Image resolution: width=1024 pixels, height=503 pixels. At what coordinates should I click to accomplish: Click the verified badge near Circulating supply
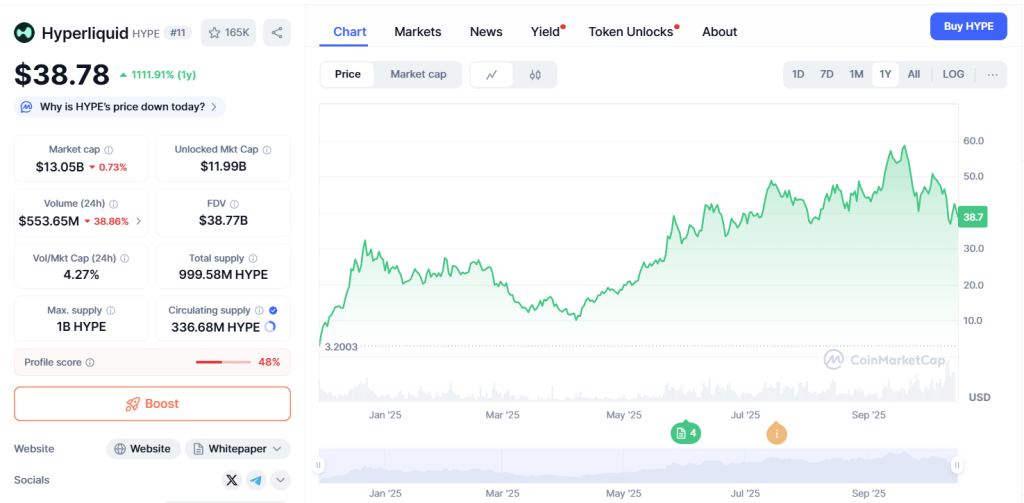click(x=273, y=310)
